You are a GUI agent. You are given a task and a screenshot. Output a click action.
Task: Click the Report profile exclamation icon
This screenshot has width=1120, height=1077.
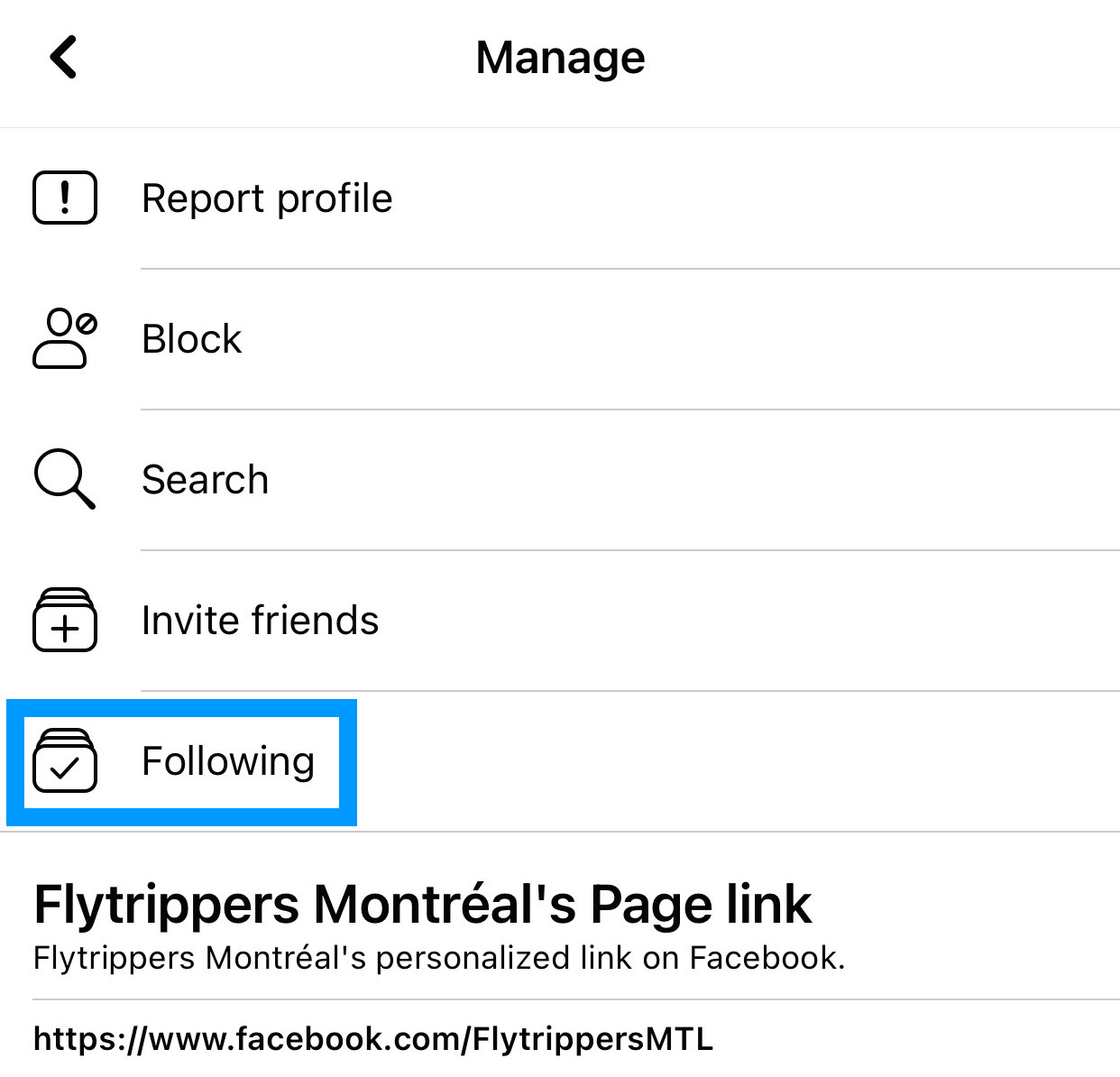tap(65, 198)
